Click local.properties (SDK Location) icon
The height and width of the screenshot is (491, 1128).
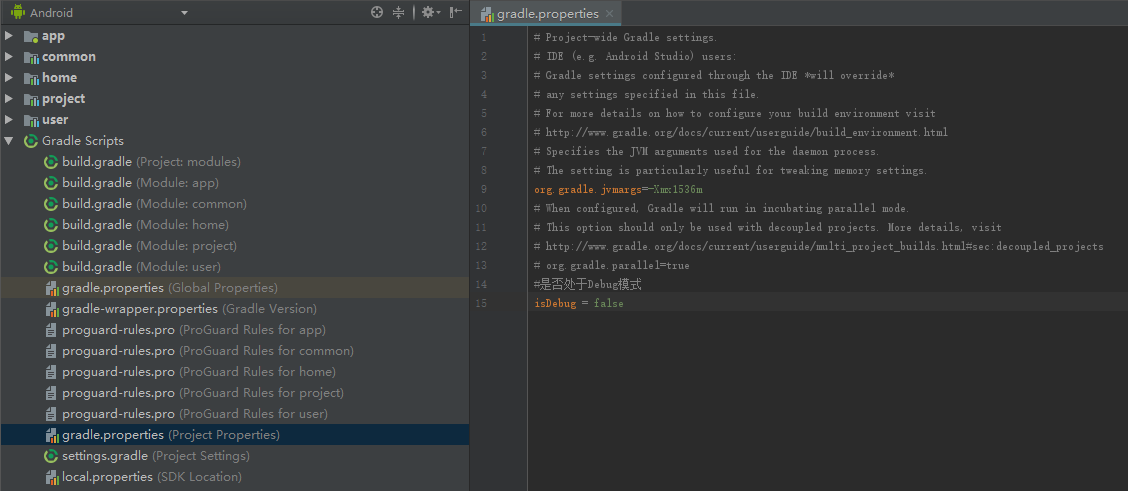[51, 477]
